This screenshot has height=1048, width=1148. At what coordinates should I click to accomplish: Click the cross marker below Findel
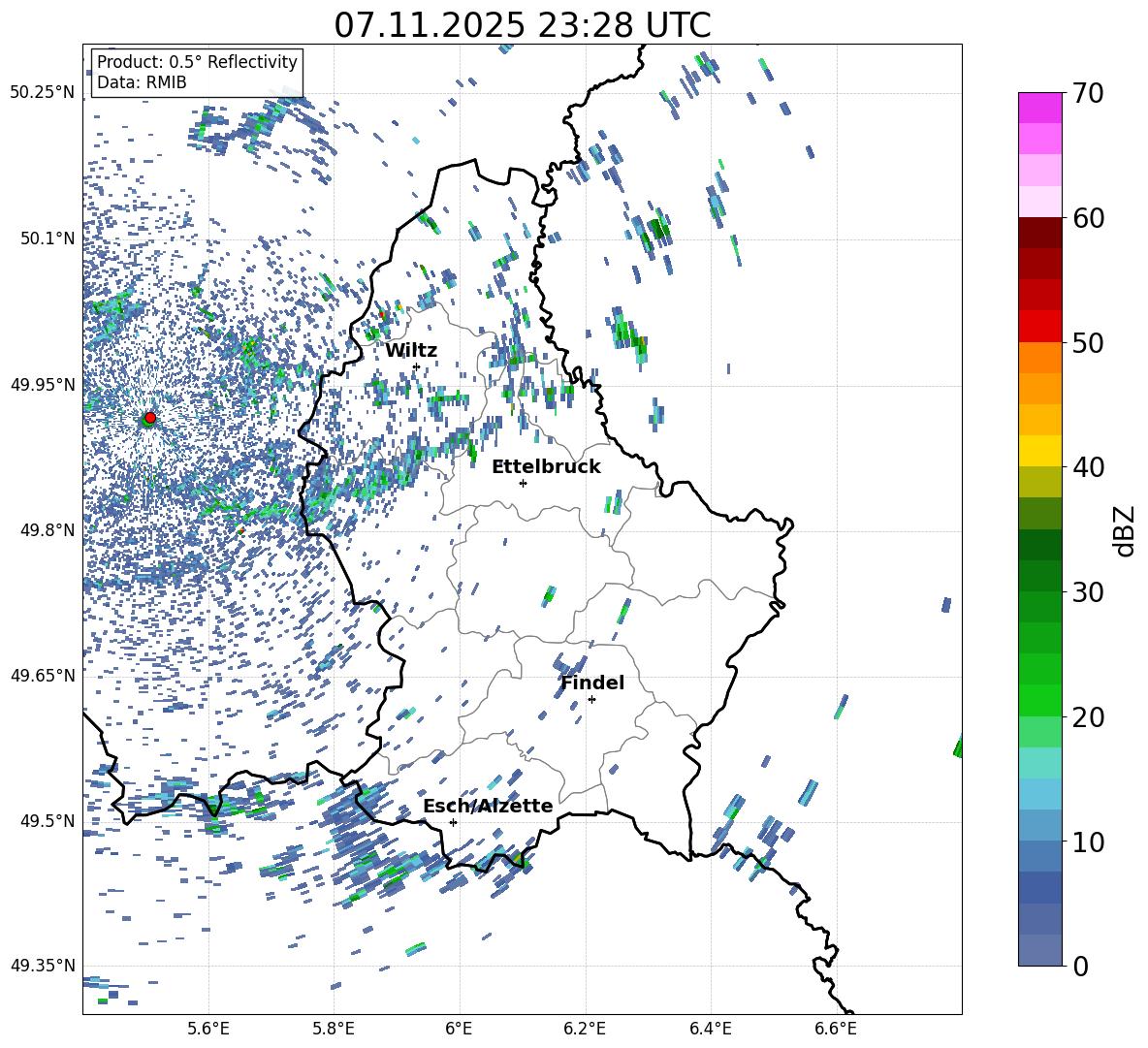pos(591,700)
